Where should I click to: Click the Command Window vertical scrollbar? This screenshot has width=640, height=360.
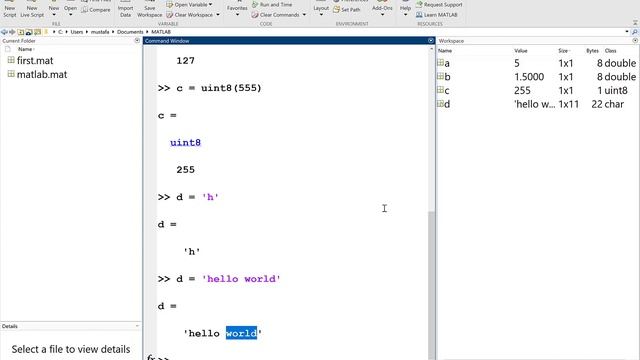click(x=431, y=286)
